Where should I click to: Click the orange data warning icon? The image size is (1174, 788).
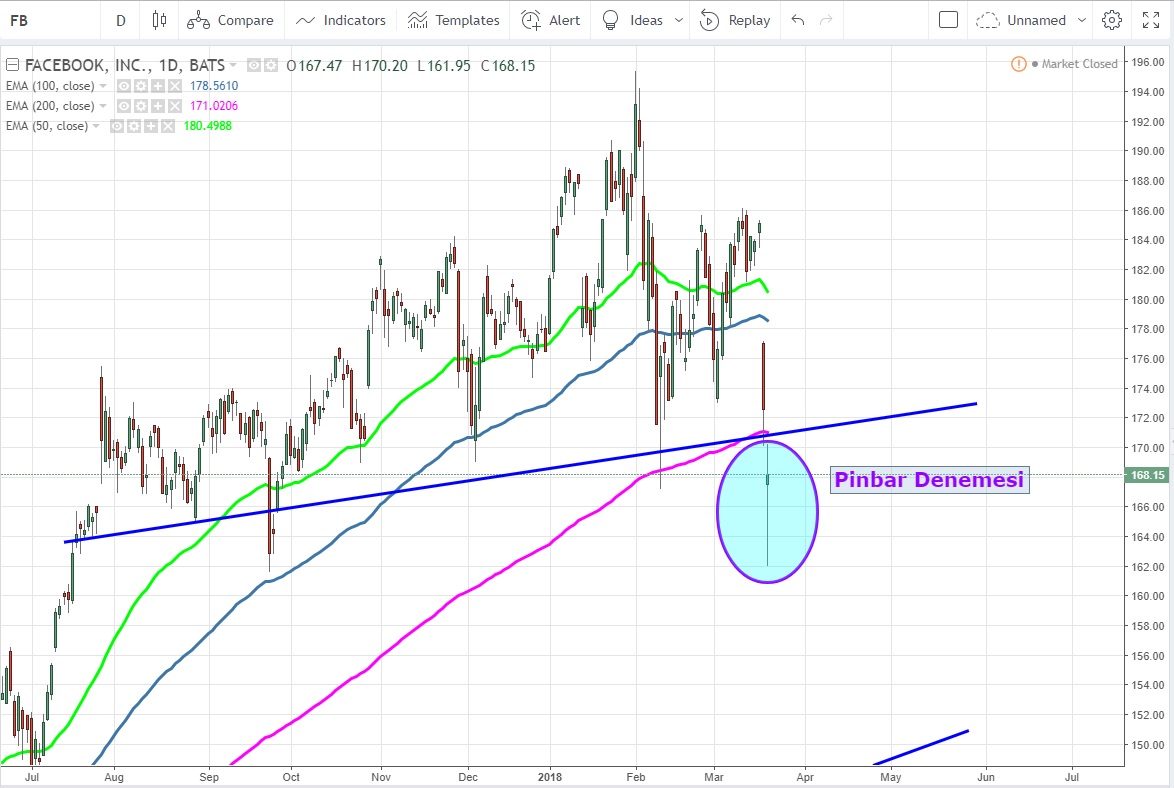1018,64
